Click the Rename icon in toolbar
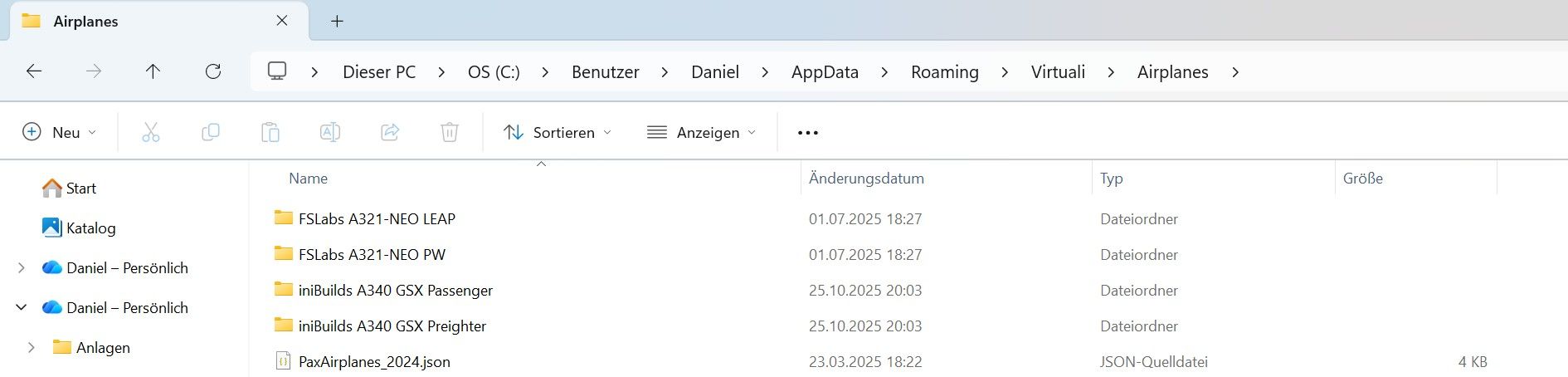Image resolution: width=1568 pixels, height=377 pixels. [329, 132]
